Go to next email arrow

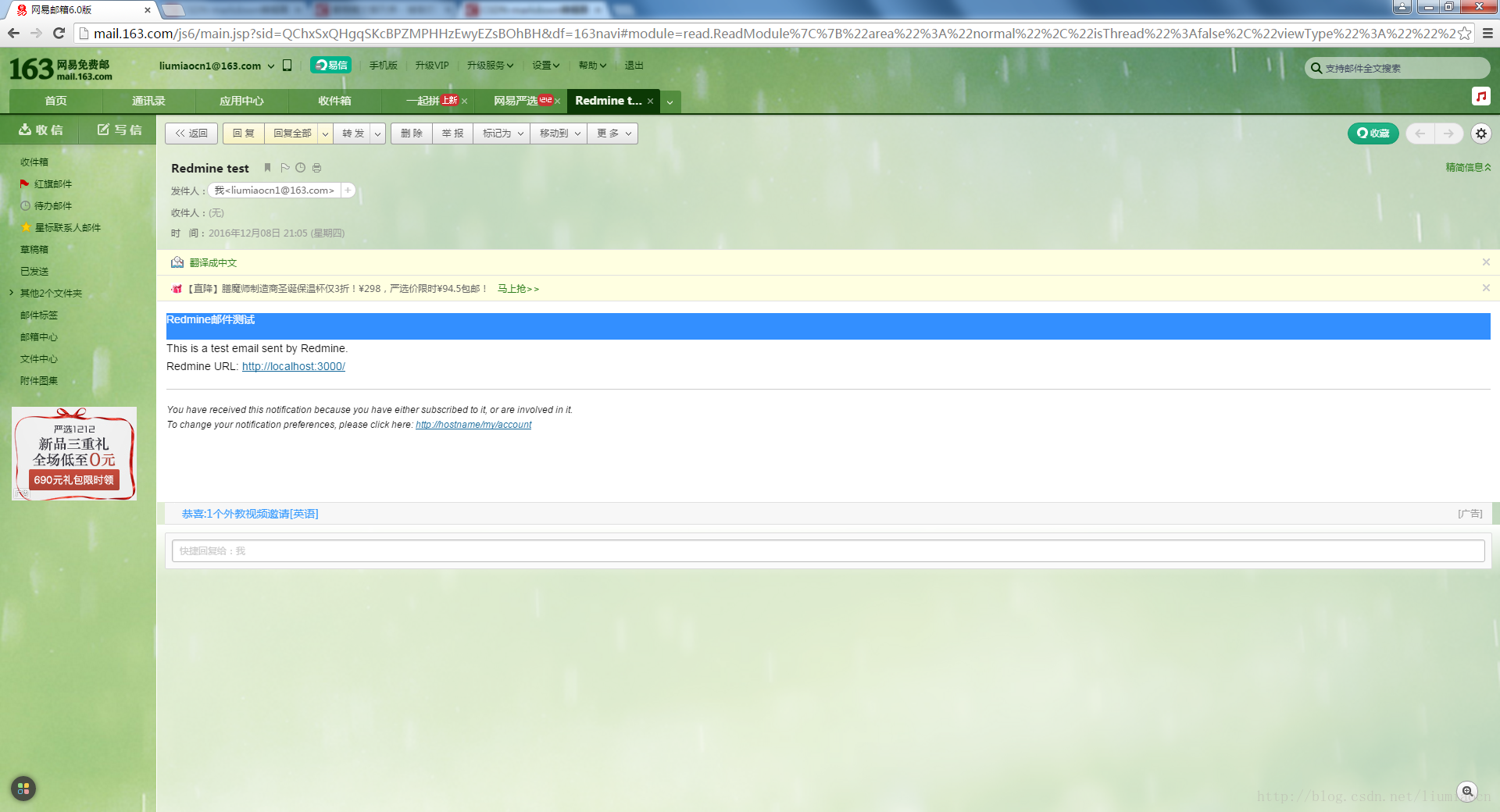(x=1448, y=134)
